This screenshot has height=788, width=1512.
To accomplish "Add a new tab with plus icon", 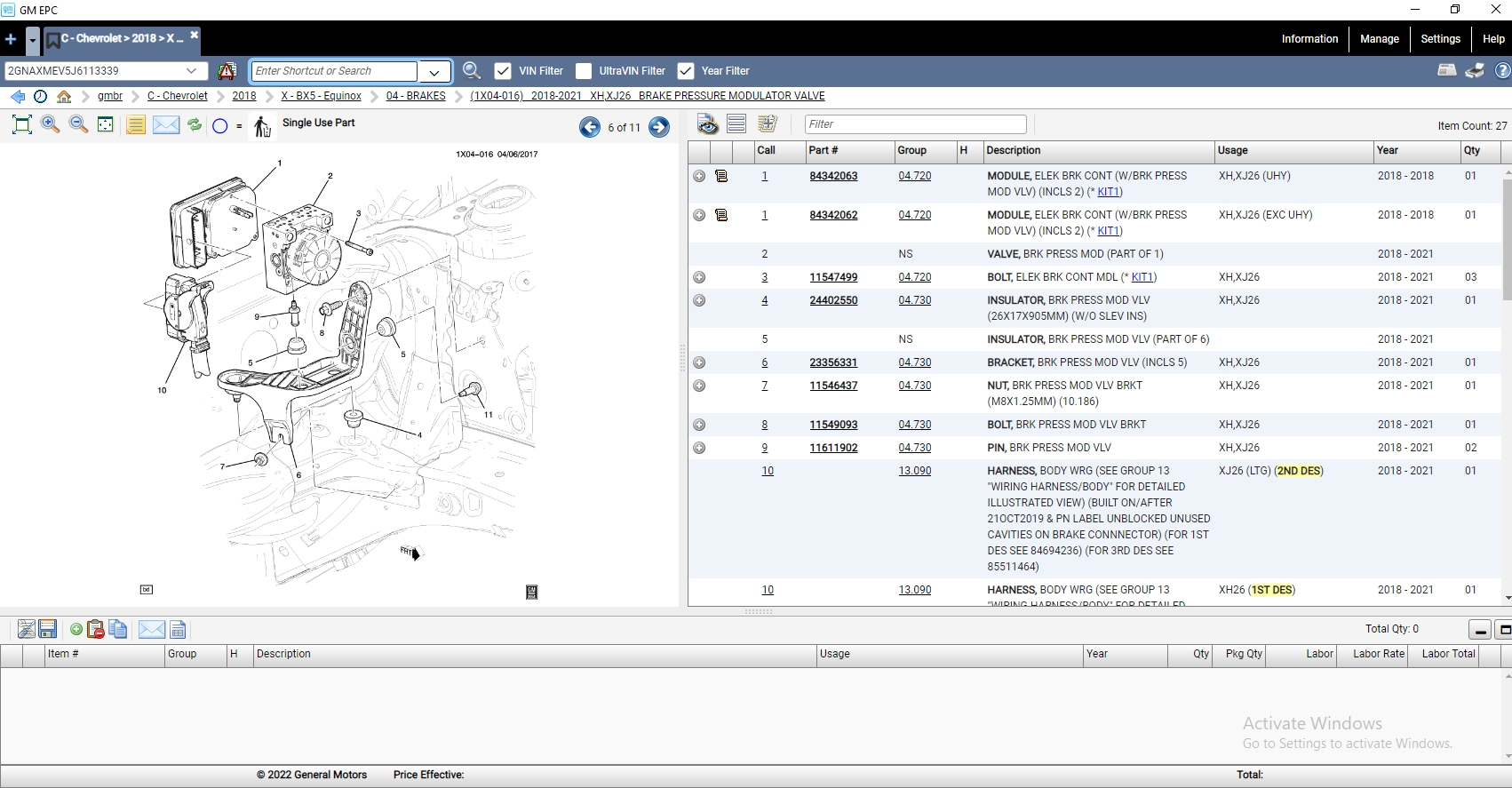I will tap(11, 39).
